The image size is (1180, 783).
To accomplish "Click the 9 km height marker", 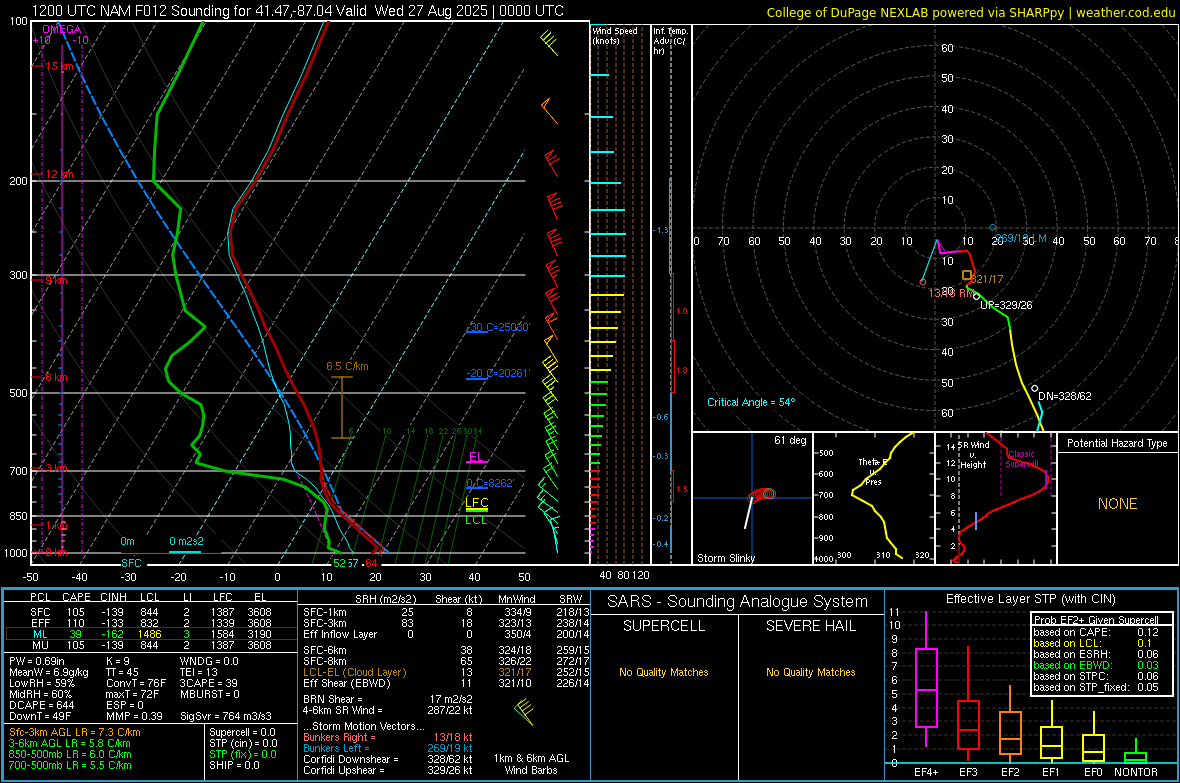I will (56, 280).
